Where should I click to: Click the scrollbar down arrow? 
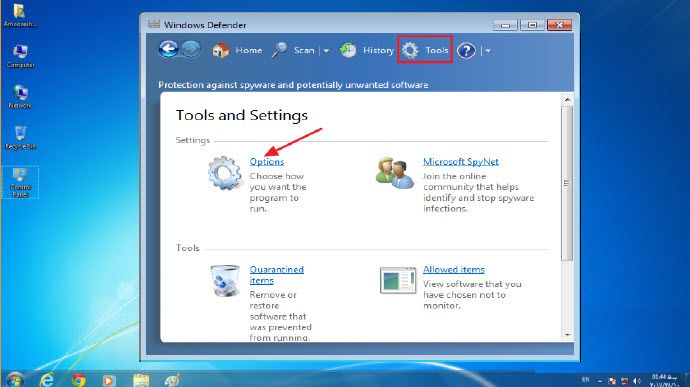tap(567, 335)
